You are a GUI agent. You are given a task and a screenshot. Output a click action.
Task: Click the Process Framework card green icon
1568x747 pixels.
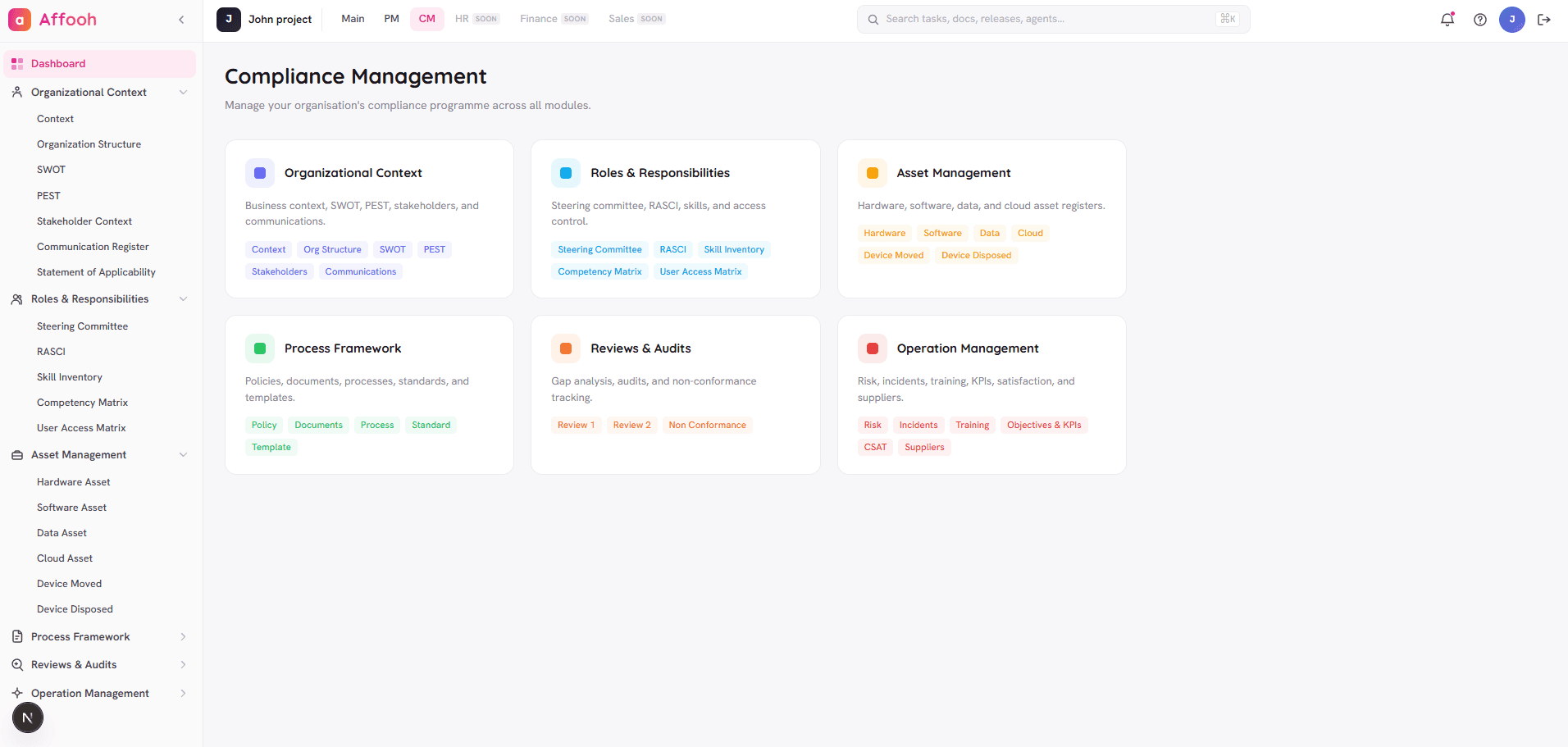click(x=260, y=348)
